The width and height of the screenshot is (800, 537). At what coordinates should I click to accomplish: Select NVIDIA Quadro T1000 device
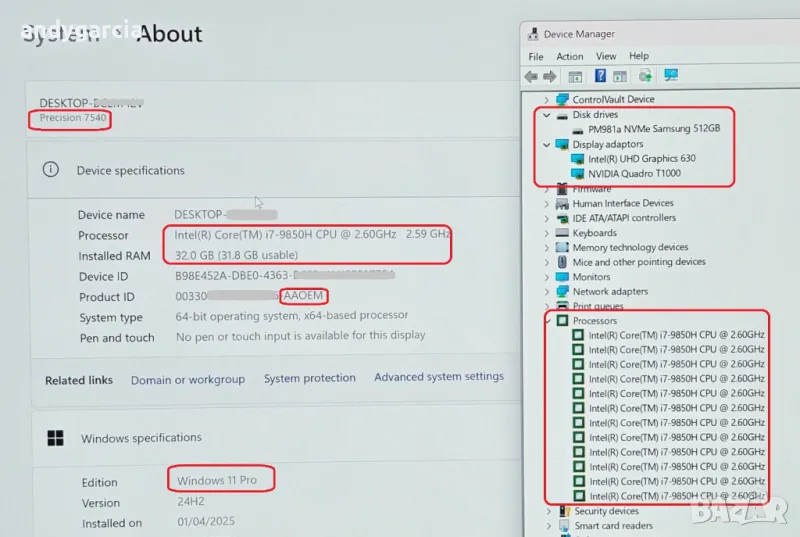[x=642, y=174]
